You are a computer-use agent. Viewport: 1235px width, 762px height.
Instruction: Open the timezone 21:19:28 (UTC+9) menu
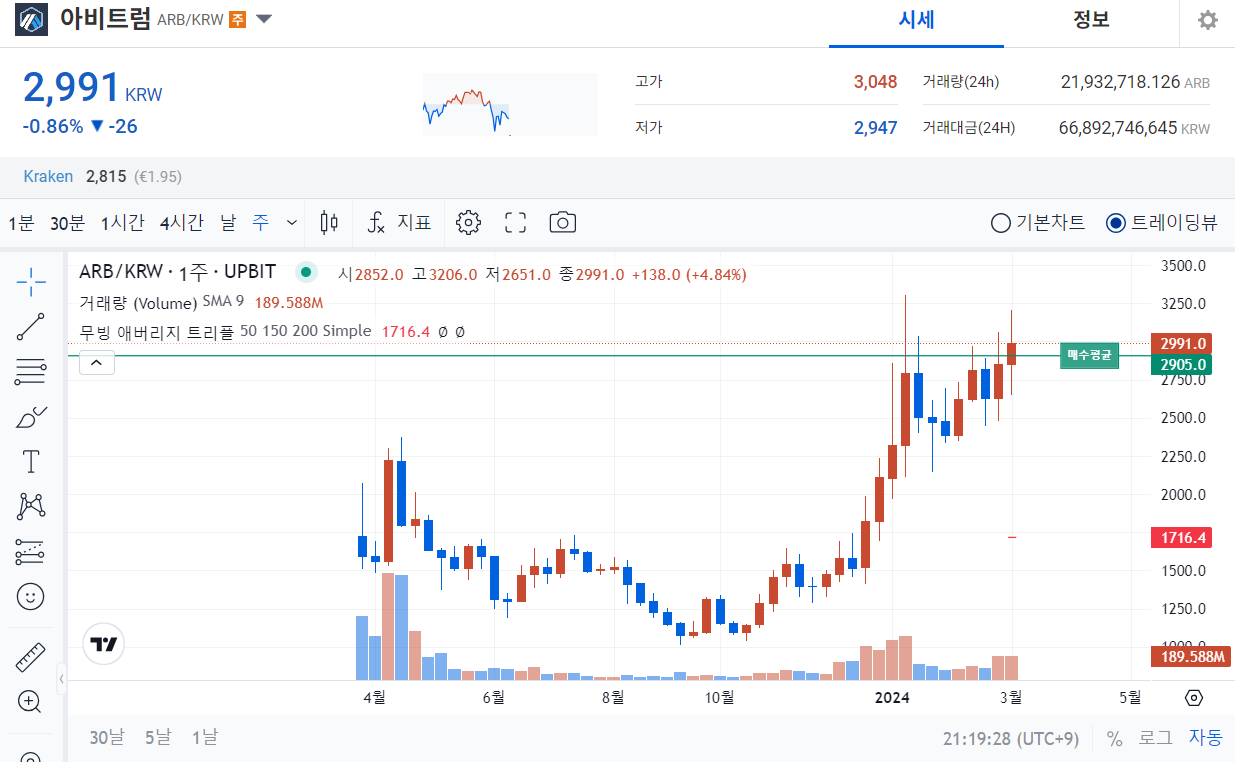1011,739
